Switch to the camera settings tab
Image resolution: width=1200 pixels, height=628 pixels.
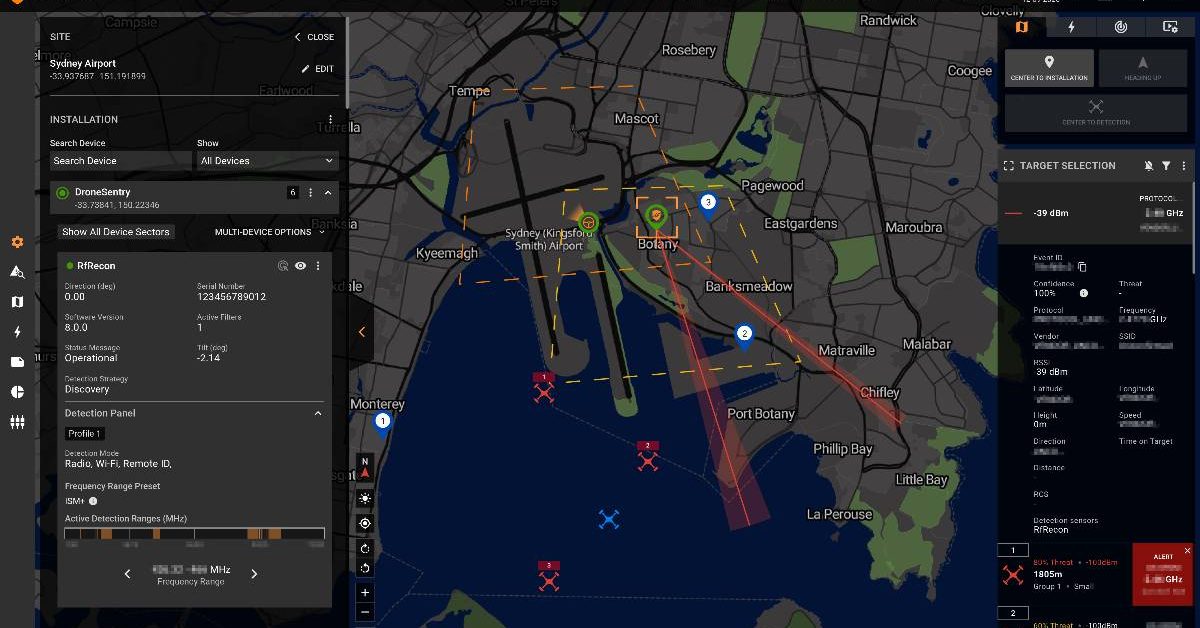[1170, 27]
